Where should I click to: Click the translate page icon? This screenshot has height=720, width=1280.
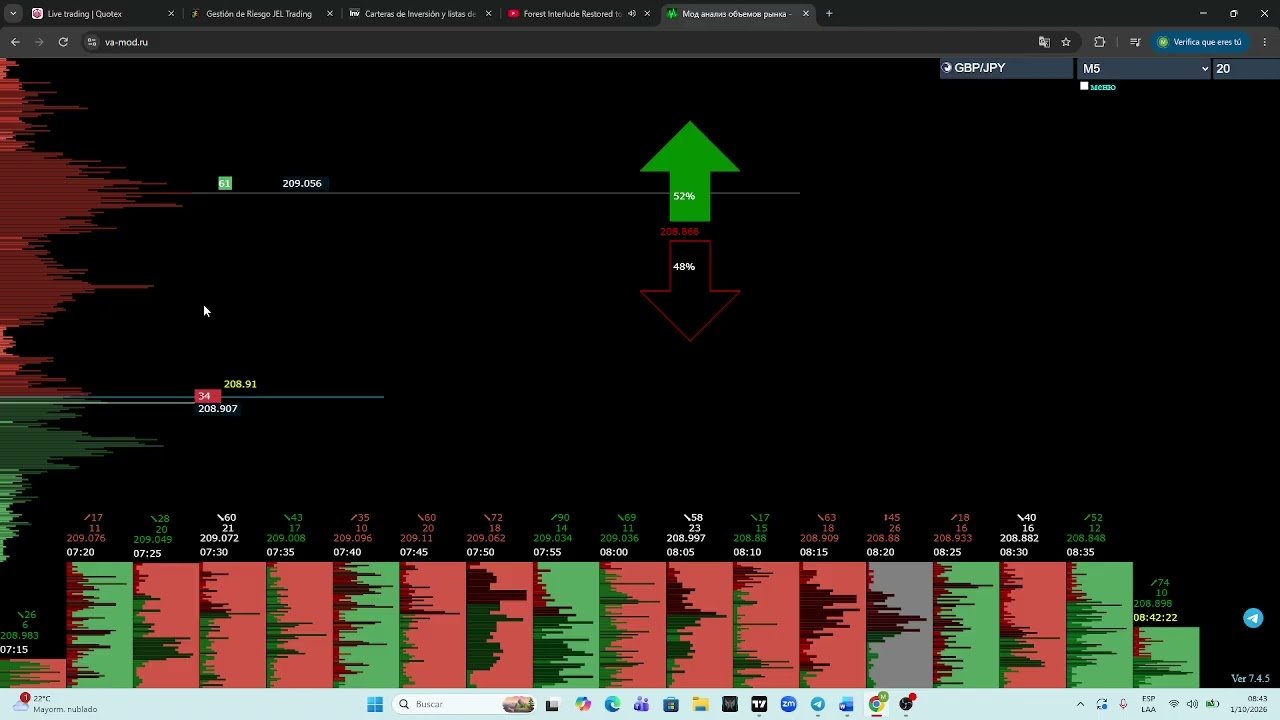pos(1044,42)
